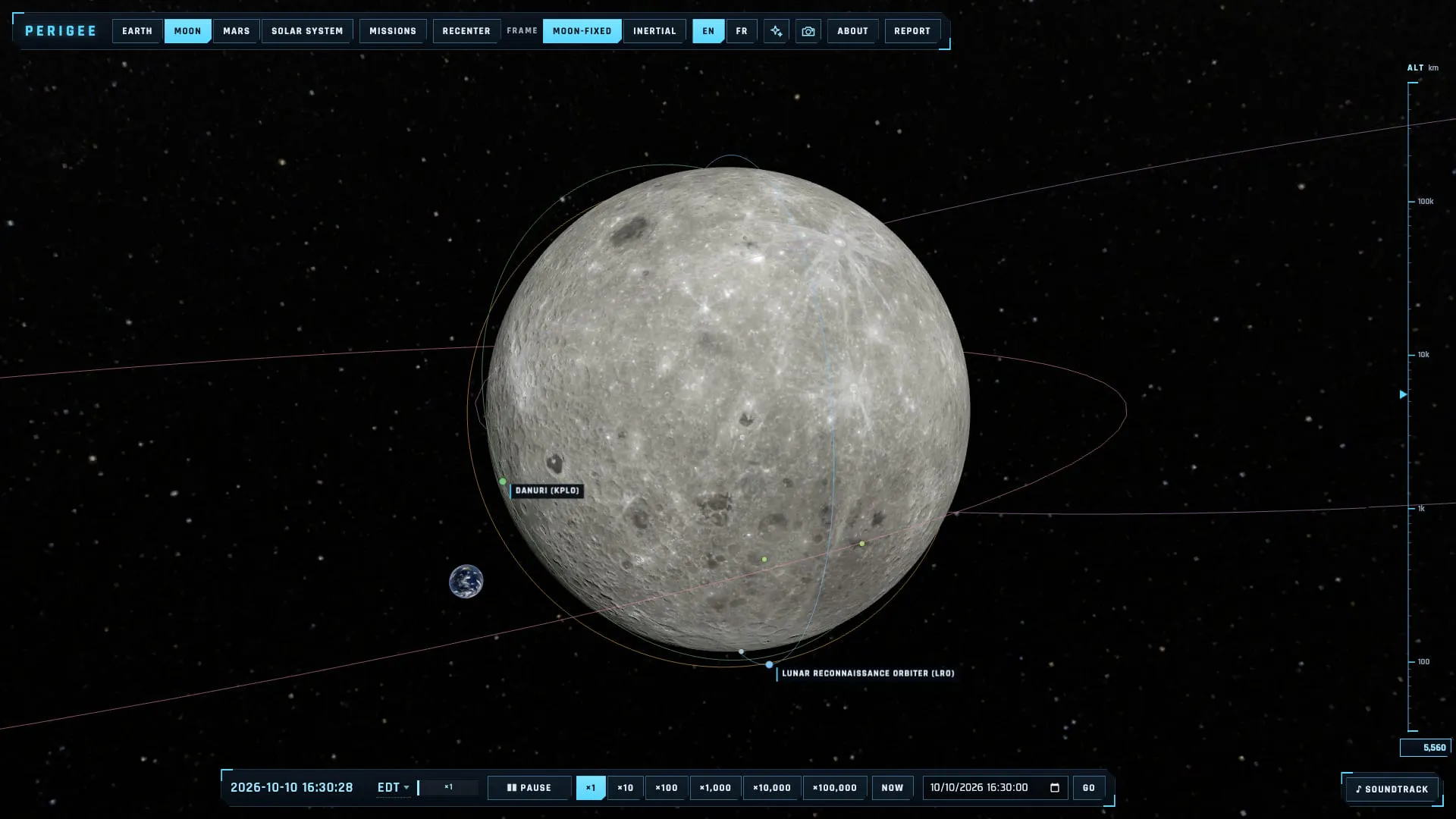Switch frame to Moon-Fixed
The image size is (1456, 819).
[582, 31]
